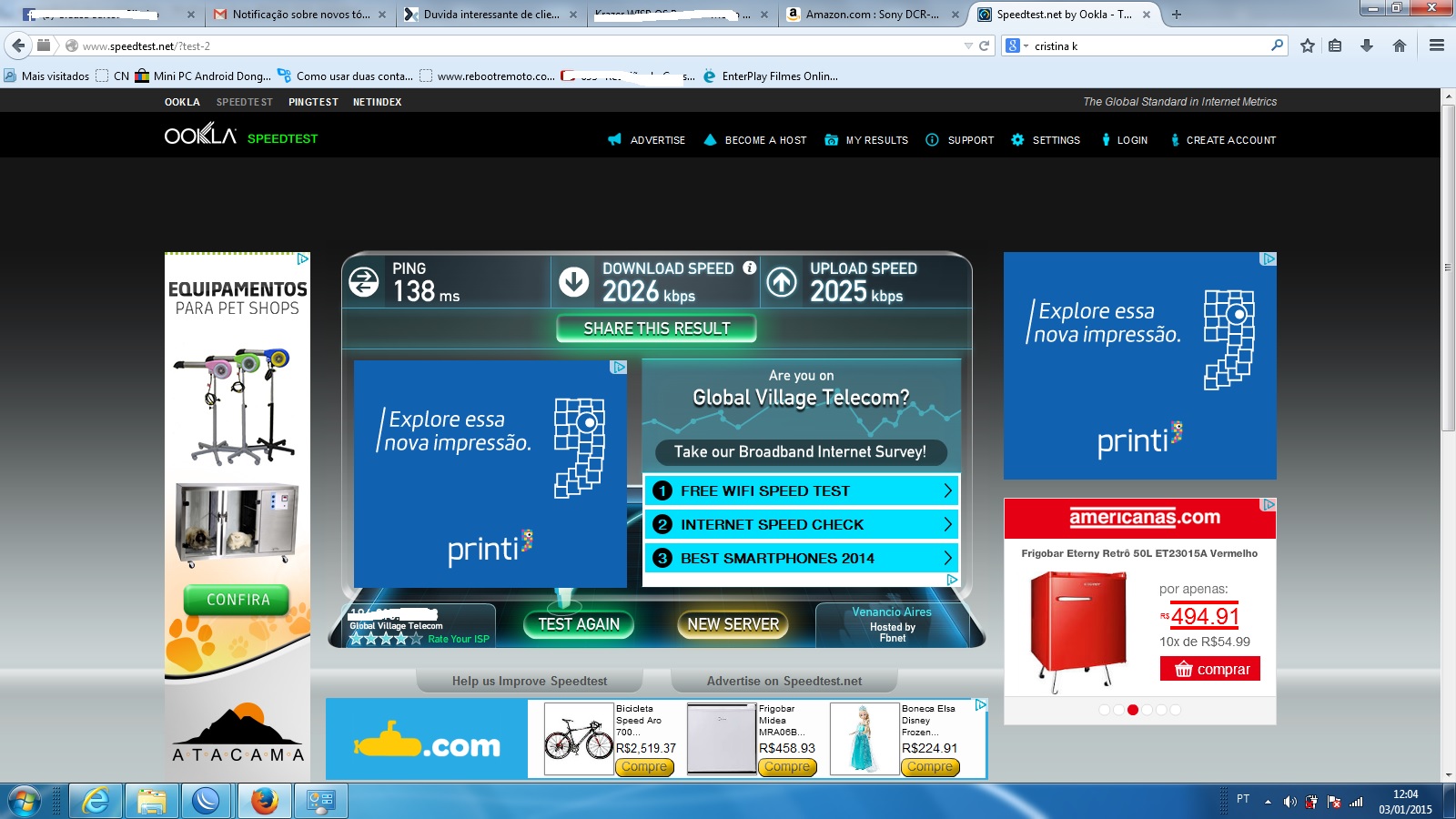Open Help us Improve Speedtest link

[x=530, y=681]
